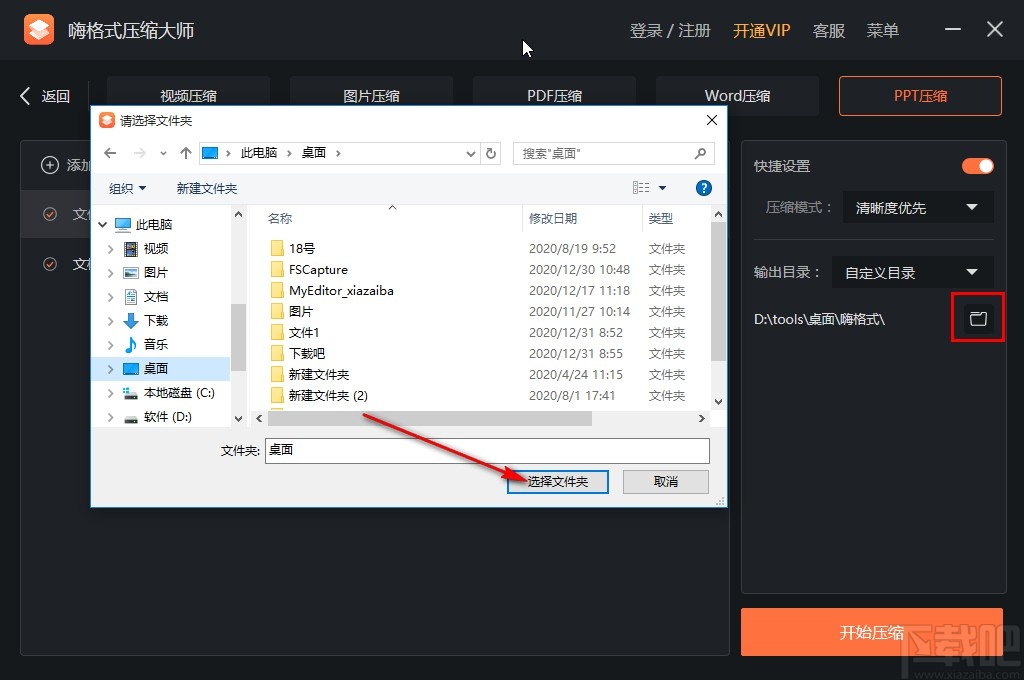Switch to PPT压缩 tab
This screenshot has width=1024, height=680.
(x=920, y=95)
